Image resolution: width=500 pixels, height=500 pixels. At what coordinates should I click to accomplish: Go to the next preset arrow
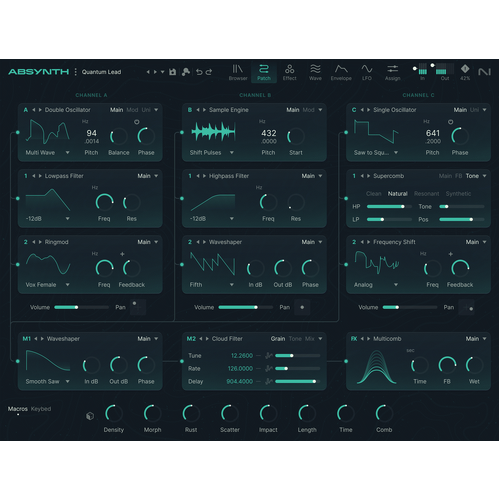(155, 72)
